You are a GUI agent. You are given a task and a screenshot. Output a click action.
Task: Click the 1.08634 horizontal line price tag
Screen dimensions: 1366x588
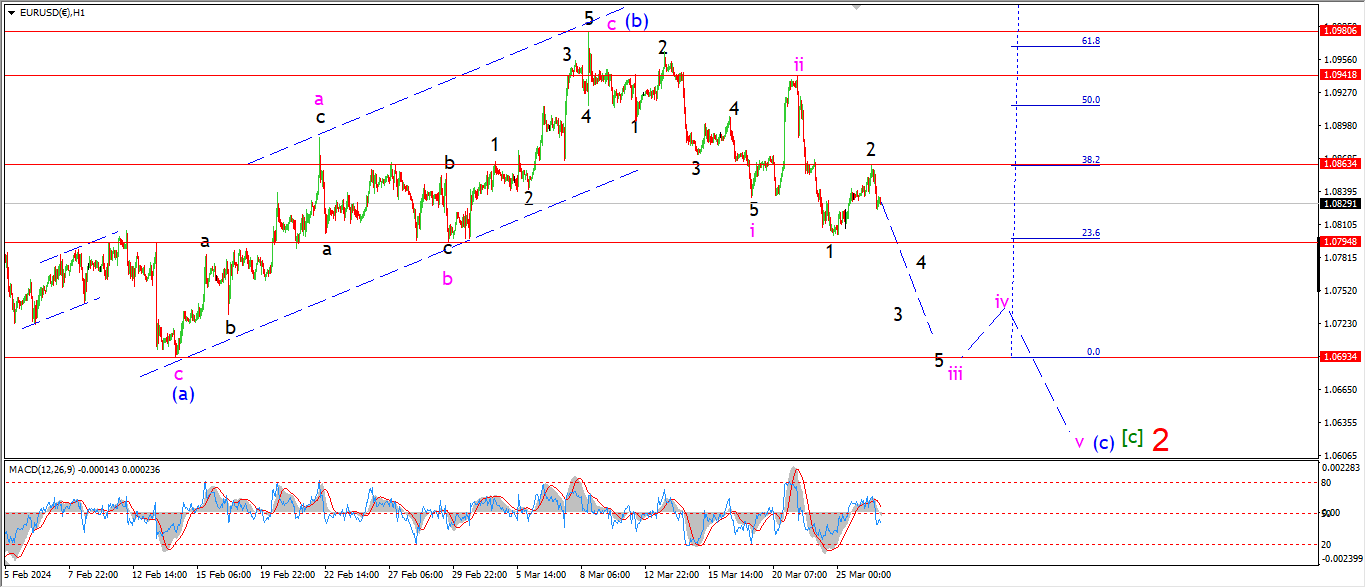tap(1341, 163)
